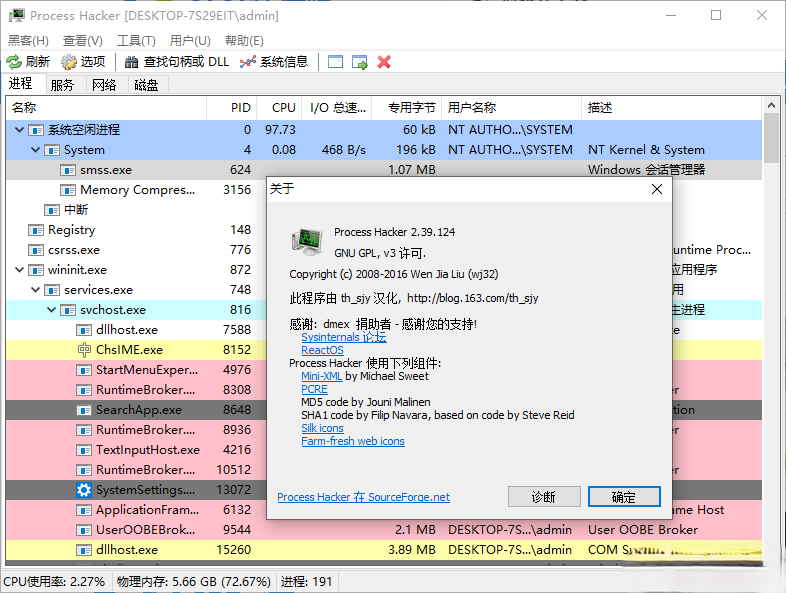Sort by the PID column header
This screenshot has height=593, width=786.
(232, 108)
